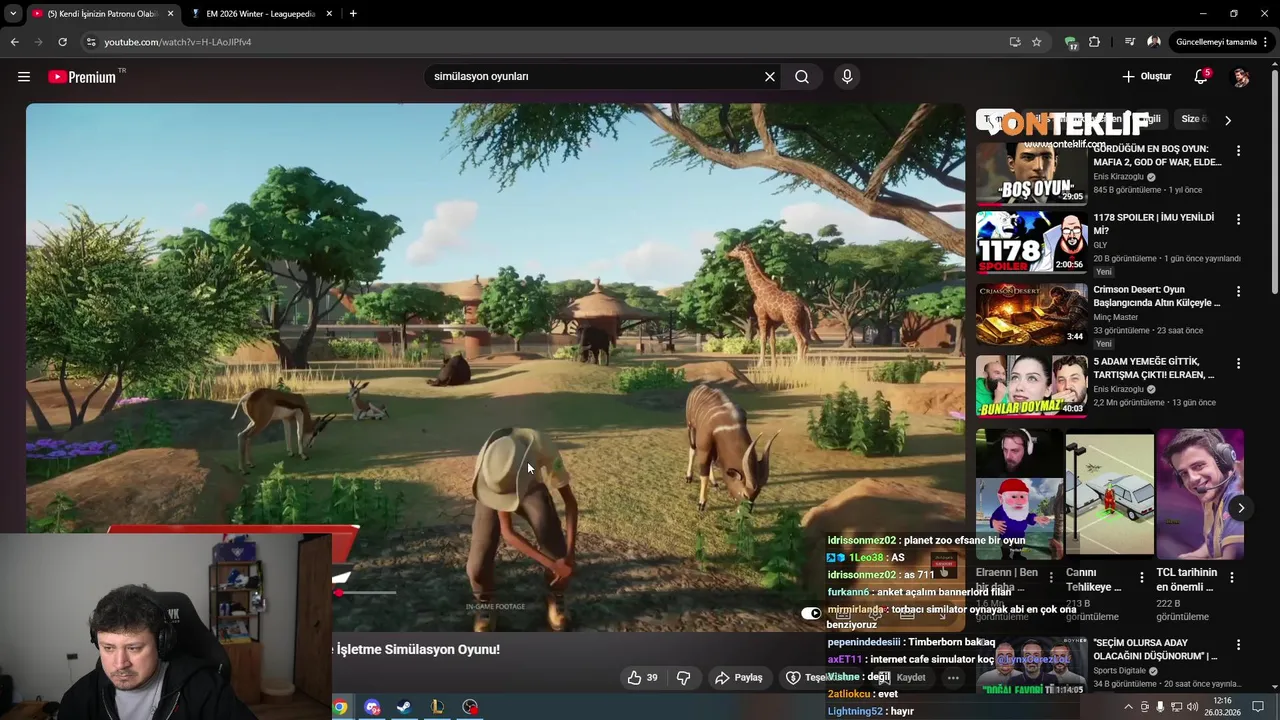The height and width of the screenshot is (720, 1280).
Task: Like the video with 39 likes
Action: (642, 678)
